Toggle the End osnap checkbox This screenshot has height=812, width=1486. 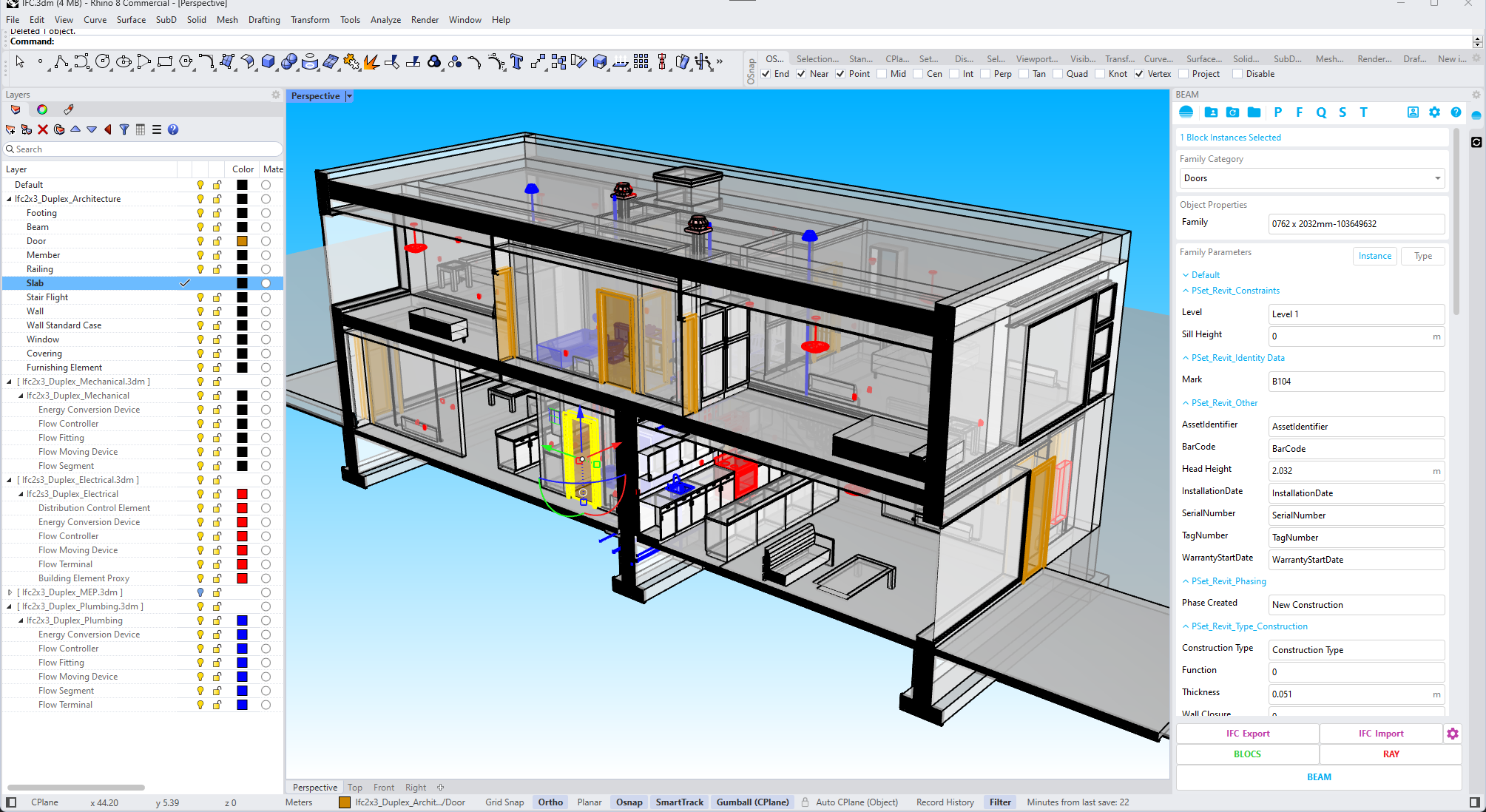[766, 74]
